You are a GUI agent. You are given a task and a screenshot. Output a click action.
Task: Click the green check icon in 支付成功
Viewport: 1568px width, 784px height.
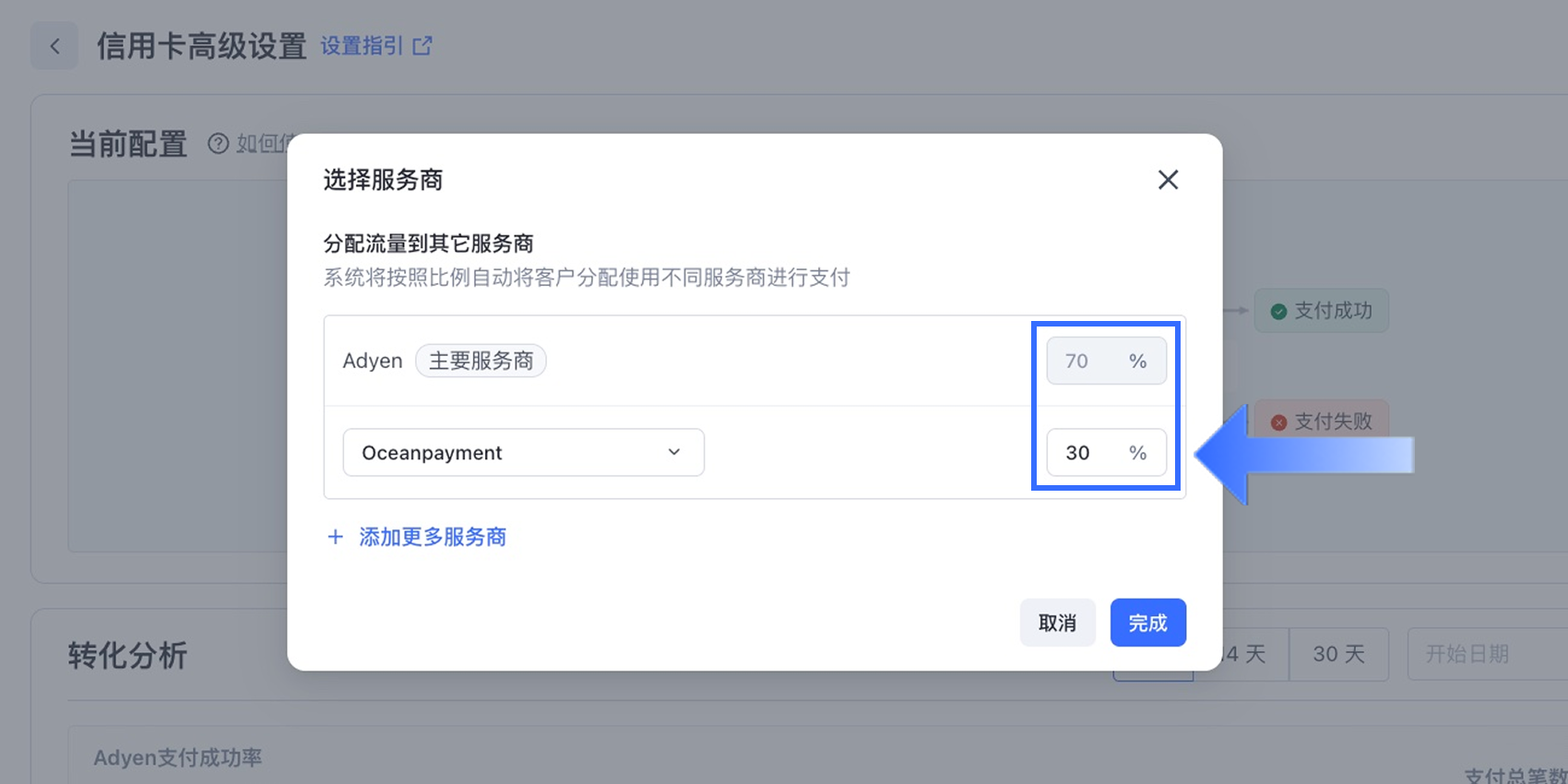(x=1278, y=312)
